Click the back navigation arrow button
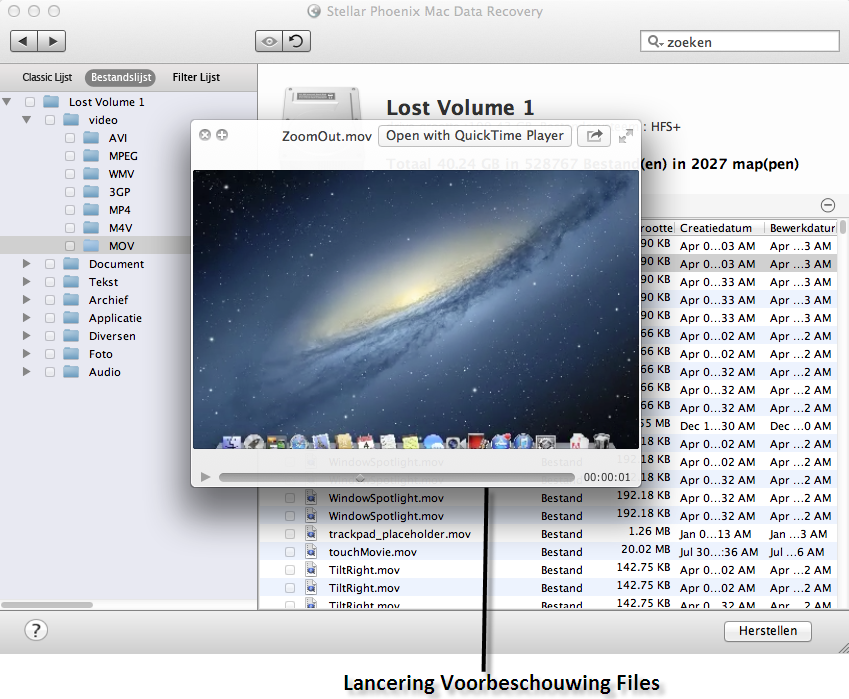Image resolution: width=849 pixels, height=699 pixels. (x=24, y=41)
